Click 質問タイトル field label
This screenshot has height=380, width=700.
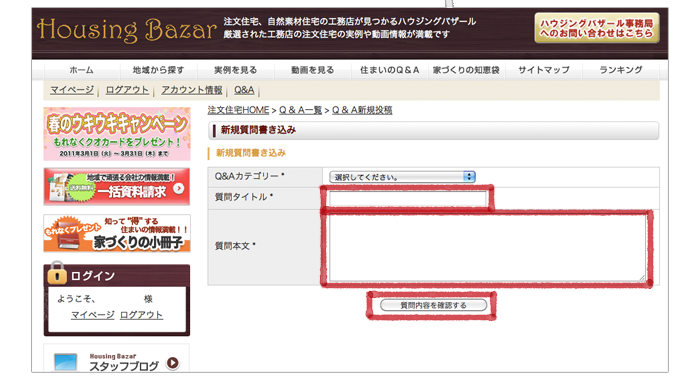coord(244,197)
